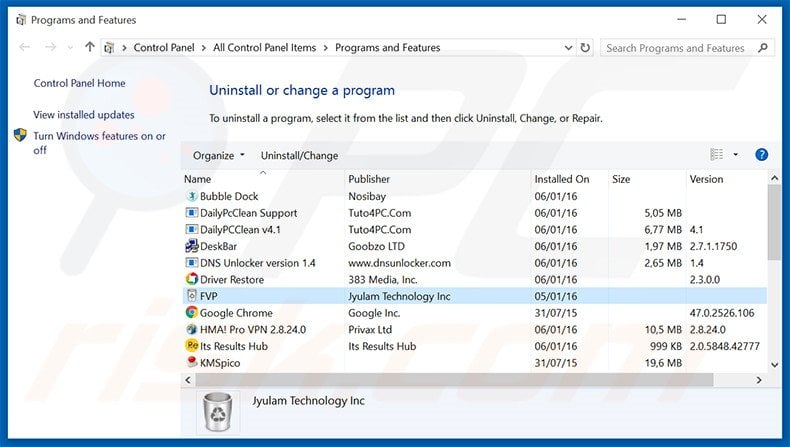This screenshot has width=790, height=447.
Task: Click the Google Chrome icon
Action: coord(191,312)
